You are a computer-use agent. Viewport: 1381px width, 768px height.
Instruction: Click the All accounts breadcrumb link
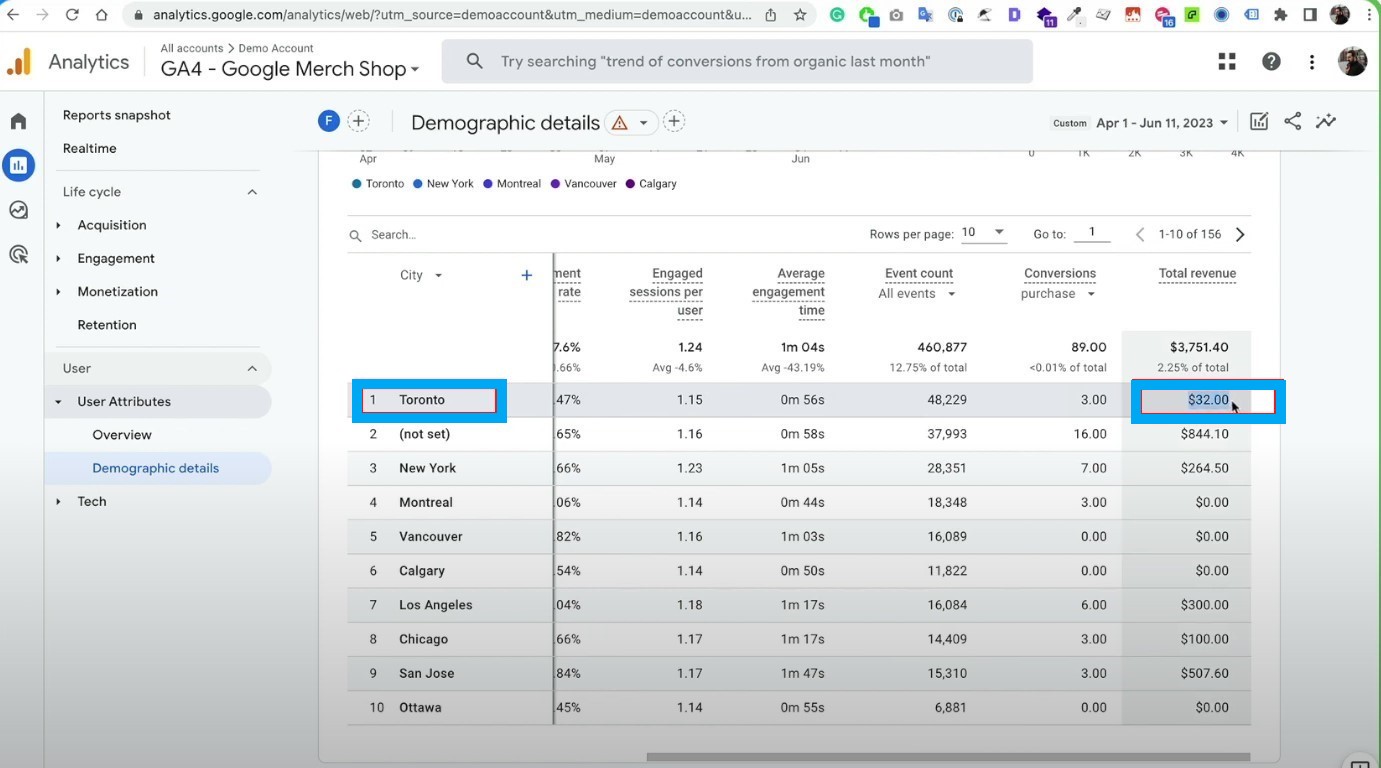(192, 48)
